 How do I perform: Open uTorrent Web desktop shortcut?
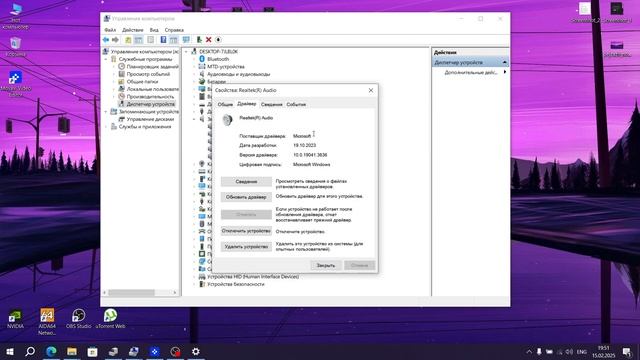click(110, 319)
